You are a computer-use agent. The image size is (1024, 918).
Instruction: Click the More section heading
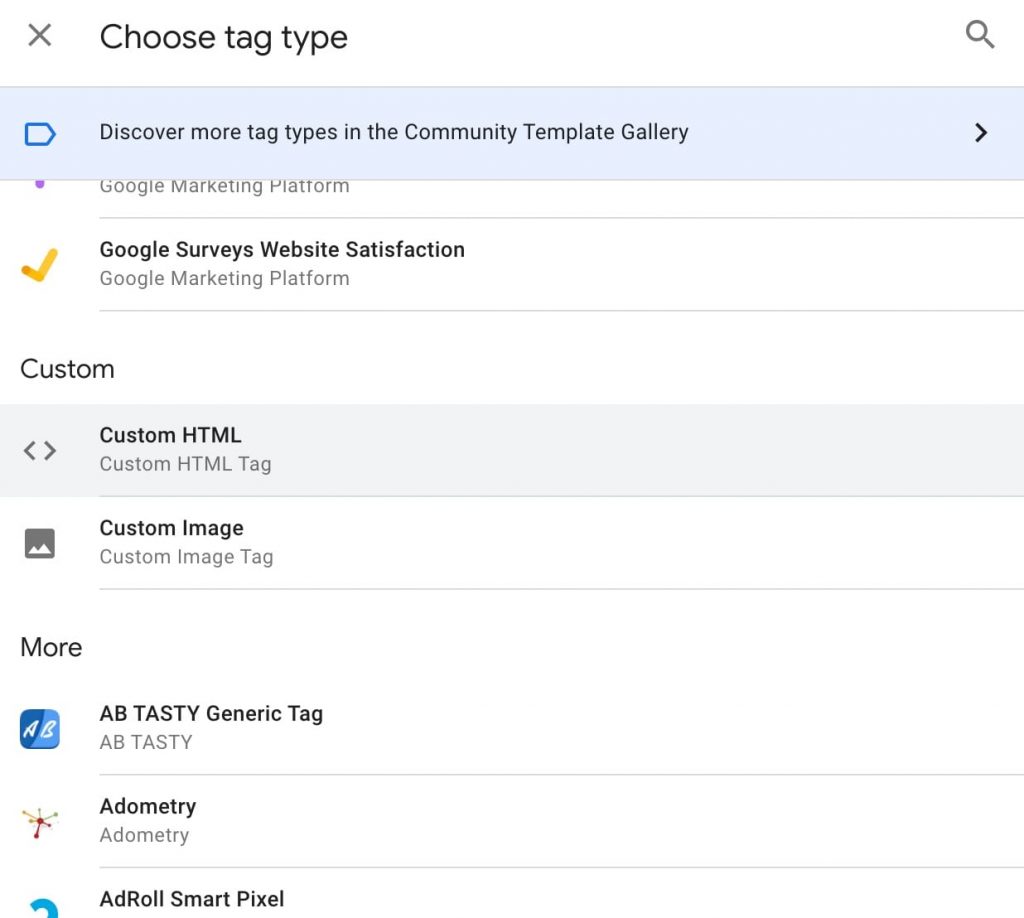tap(50, 648)
